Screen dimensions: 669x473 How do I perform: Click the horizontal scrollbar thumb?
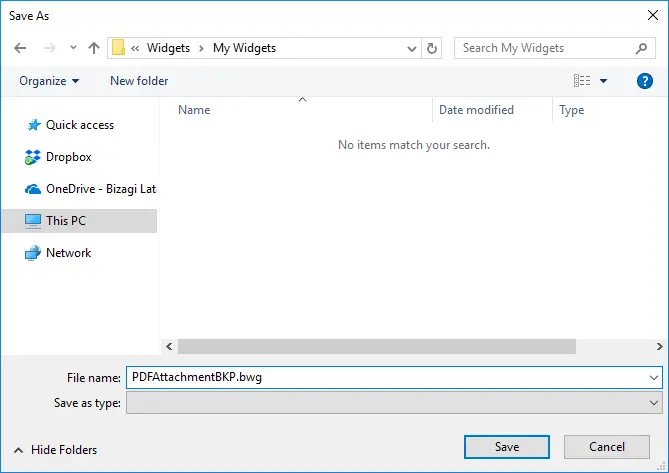[x=377, y=346]
